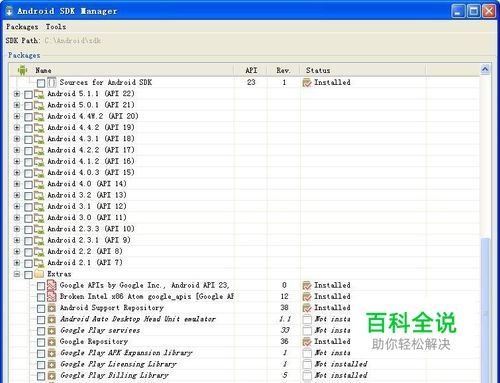Click the Android 2.2 platform folder icon
The image size is (500, 383).
pyautogui.click(x=39, y=252)
